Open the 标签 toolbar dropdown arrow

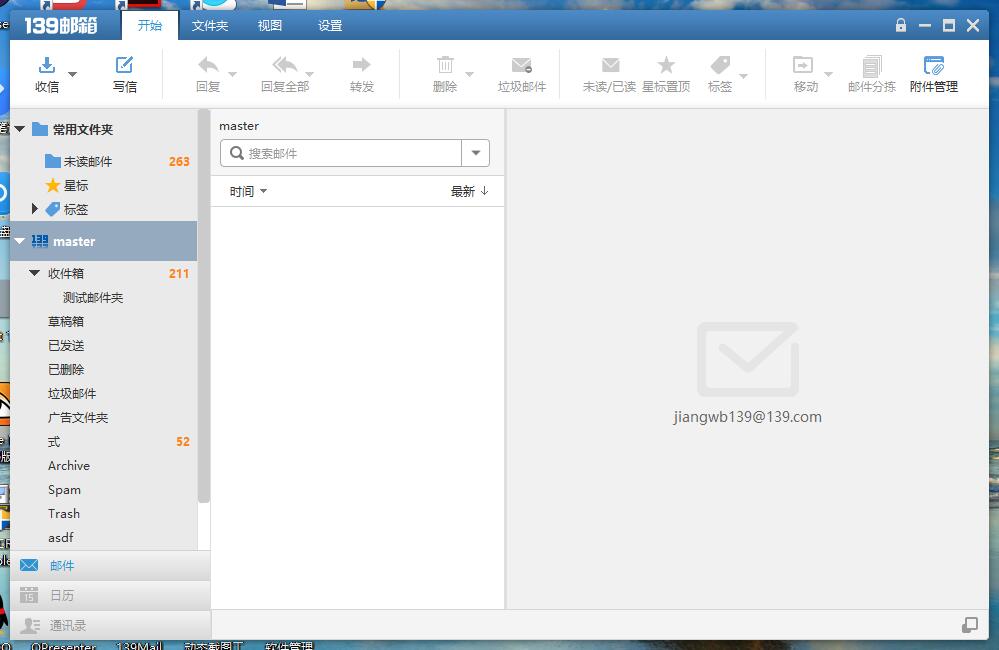point(743,75)
